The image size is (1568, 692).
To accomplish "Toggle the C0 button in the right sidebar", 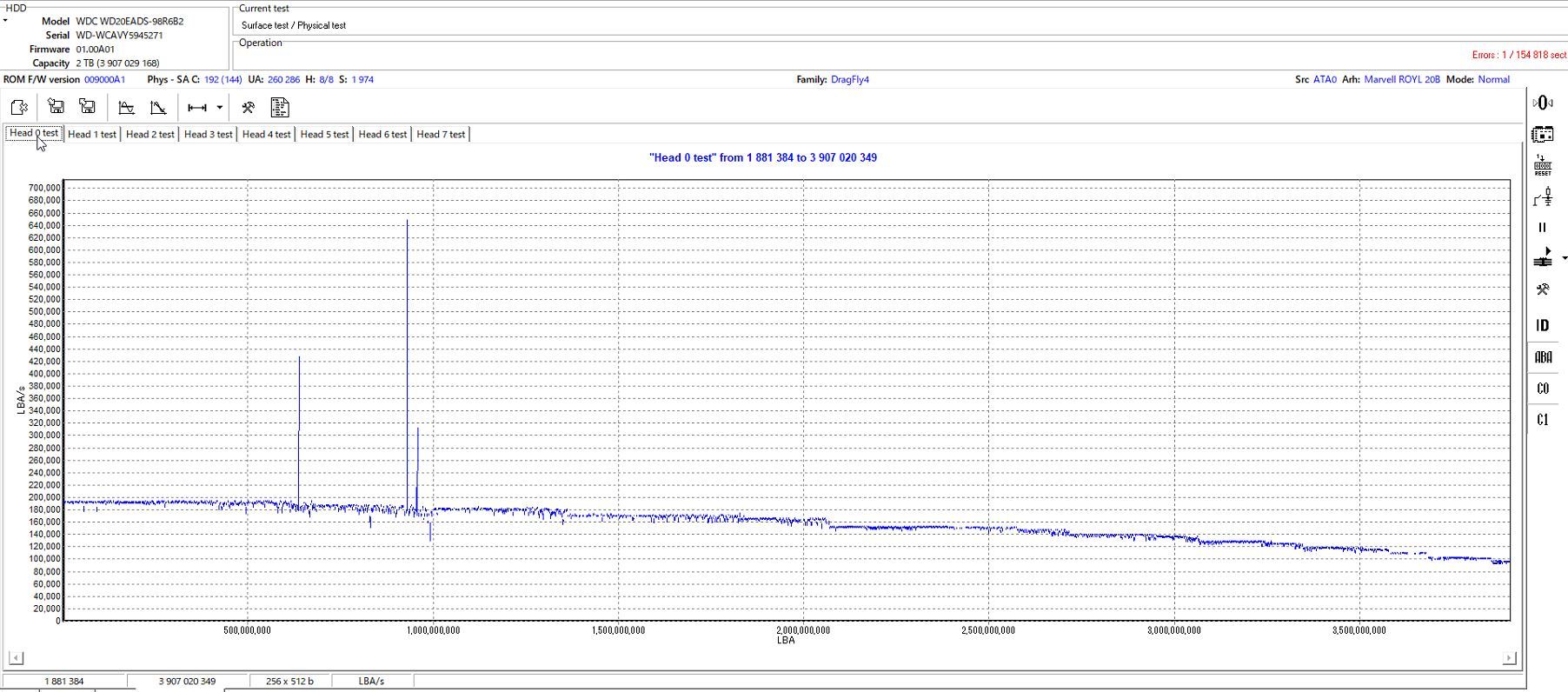I will (x=1543, y=389).
